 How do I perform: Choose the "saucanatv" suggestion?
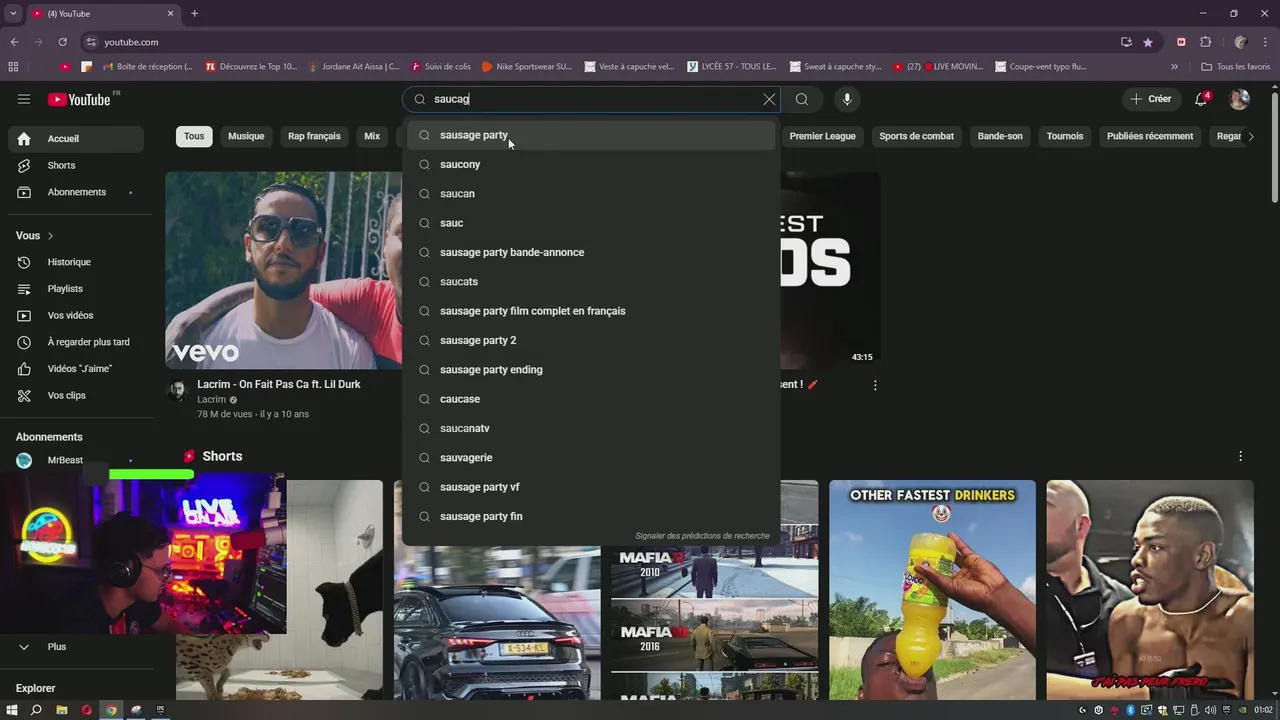[591, 428]
